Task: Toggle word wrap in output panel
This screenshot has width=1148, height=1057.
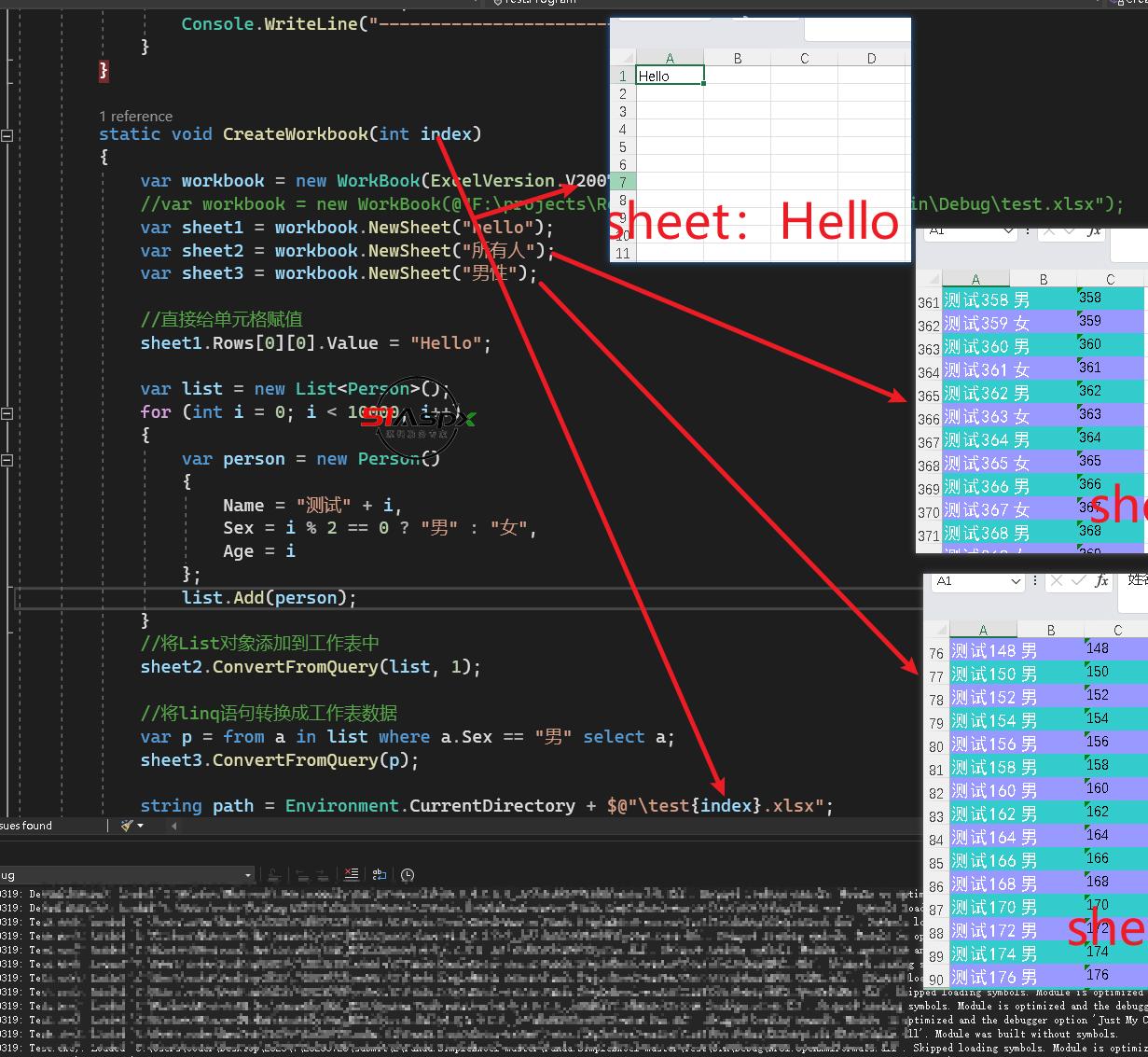Action: (379, 874)
